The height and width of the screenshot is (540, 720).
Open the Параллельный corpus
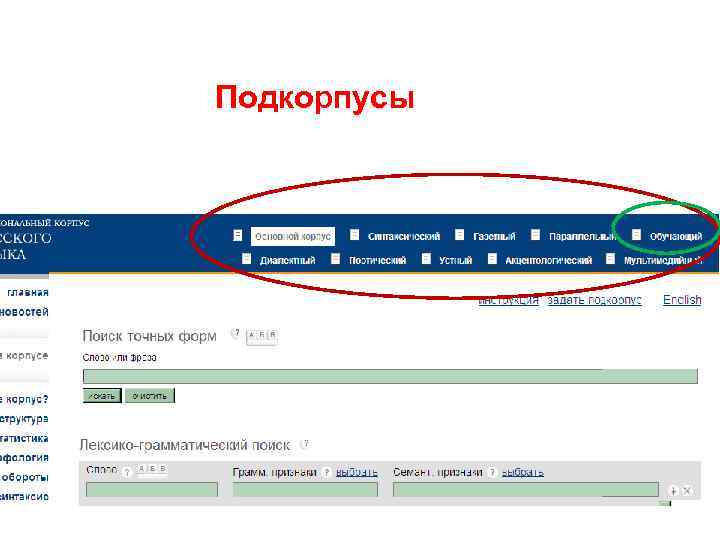pos(582,236)
